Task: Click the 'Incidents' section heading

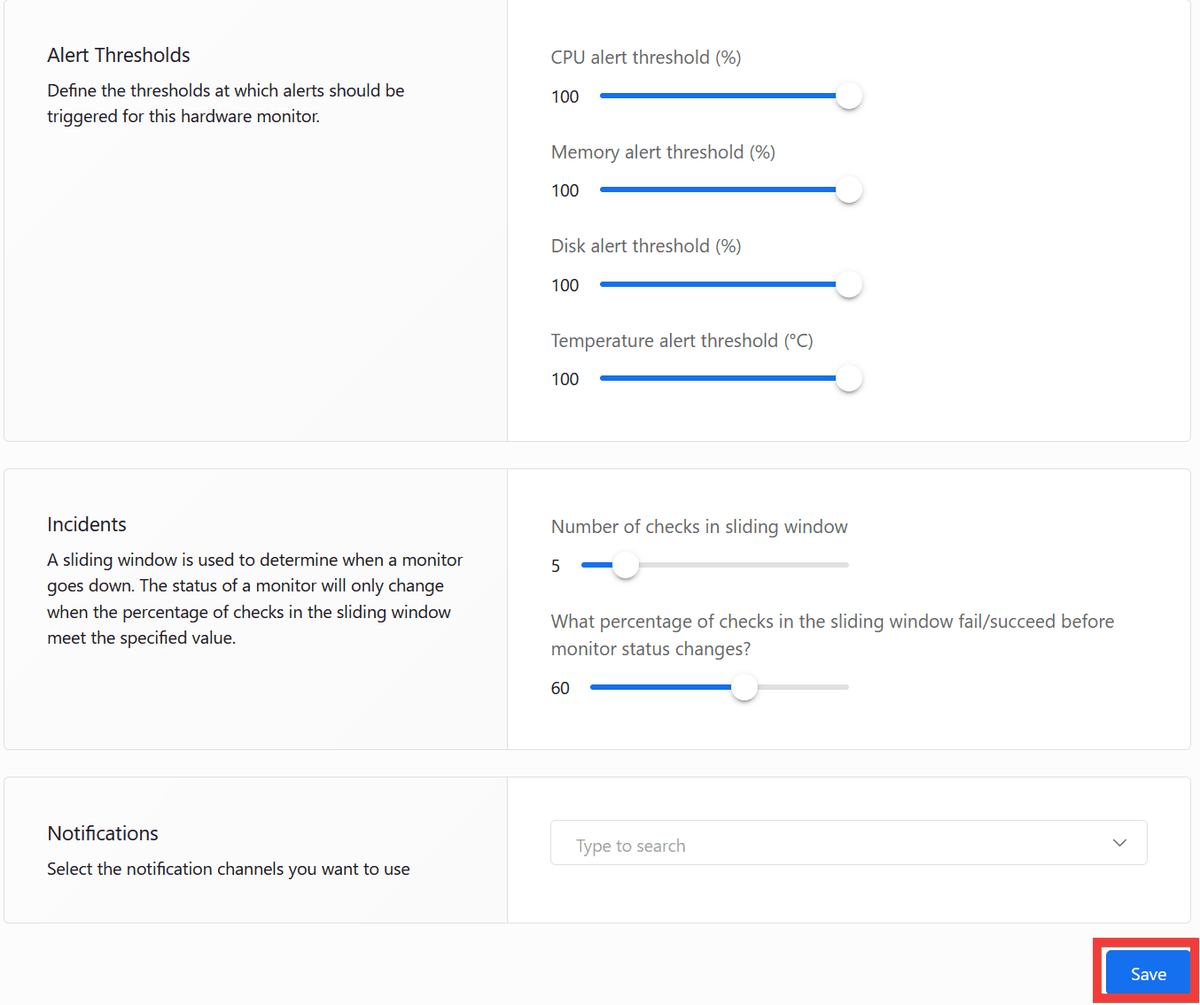Action: tap(87, 524)
